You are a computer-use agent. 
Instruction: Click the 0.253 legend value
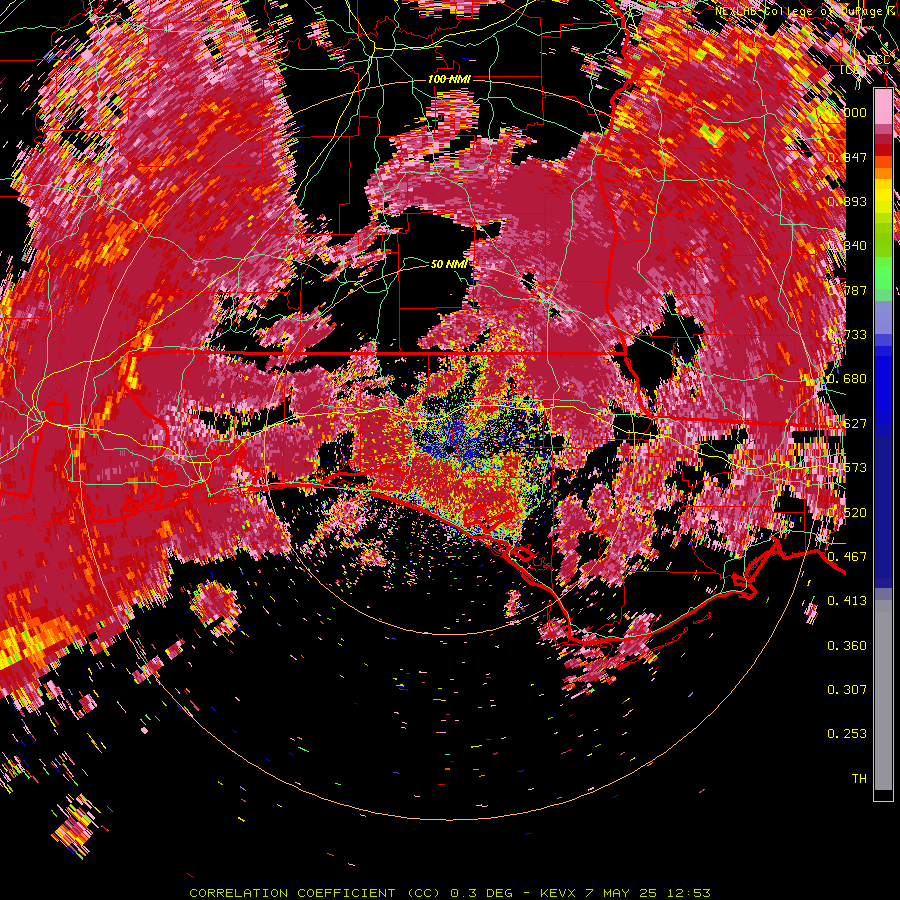[x=847, y=734]
